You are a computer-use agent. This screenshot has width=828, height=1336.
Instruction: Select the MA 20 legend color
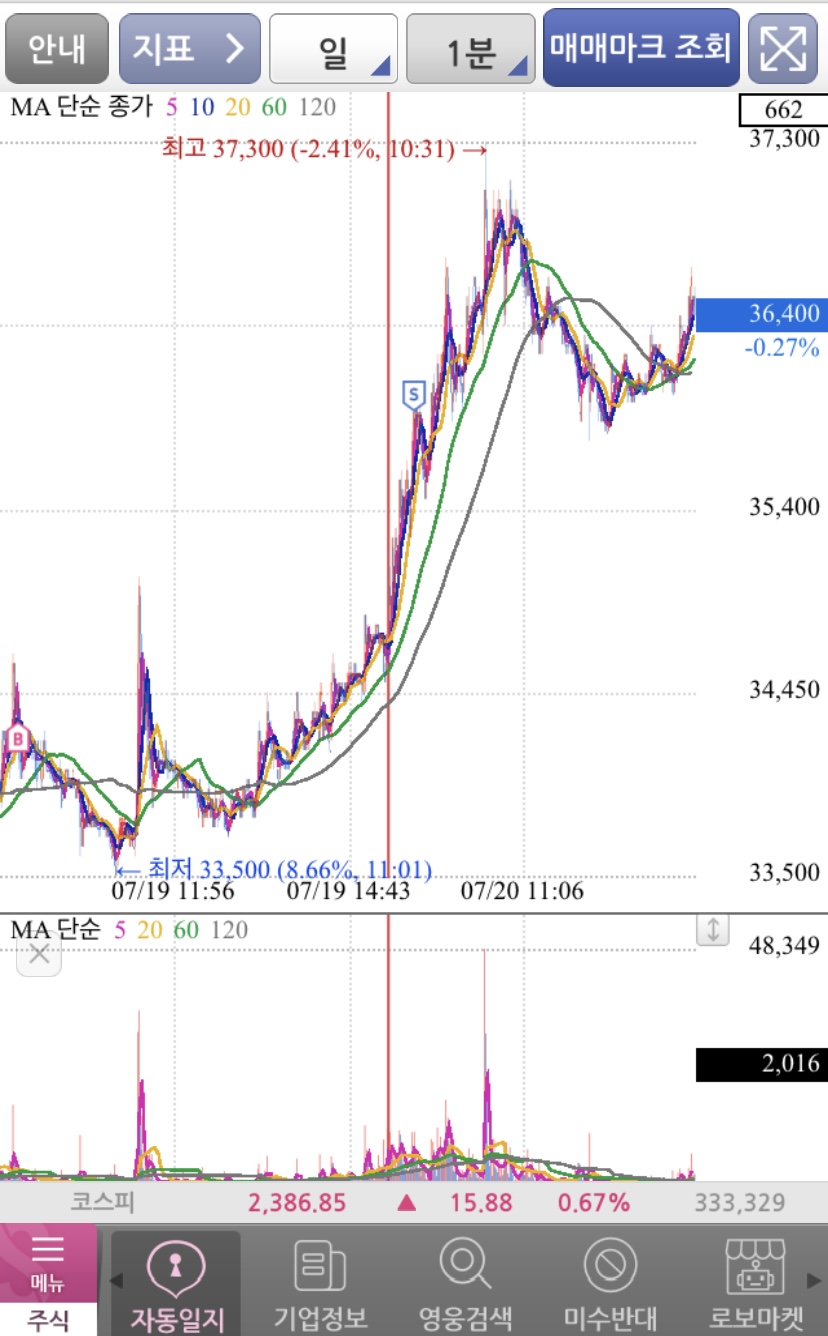tap(237, 108)
